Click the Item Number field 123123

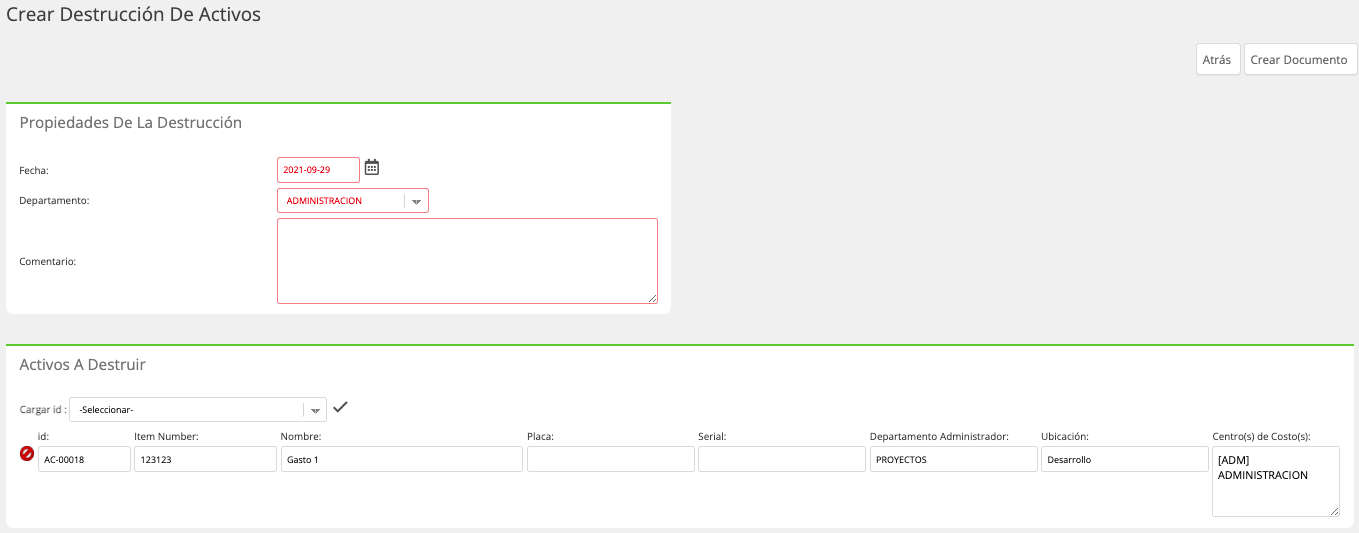click(x=205, y=459)
